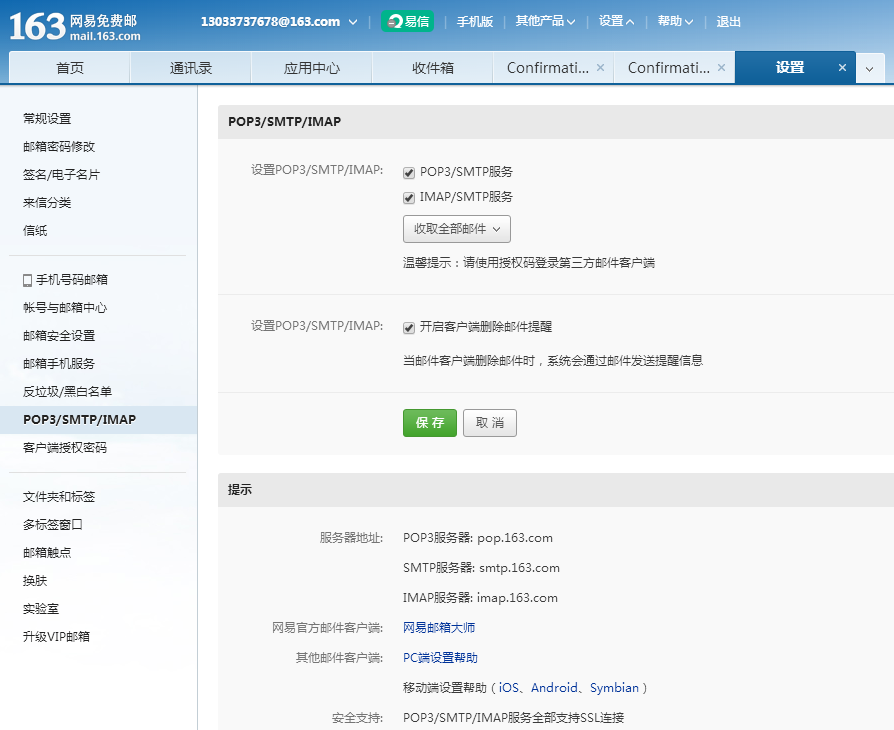The width and height of the screenshot is (894, 730).
Task: Disable the IMAP/SMTP服务 checkbox
Action: click(408, 197)
